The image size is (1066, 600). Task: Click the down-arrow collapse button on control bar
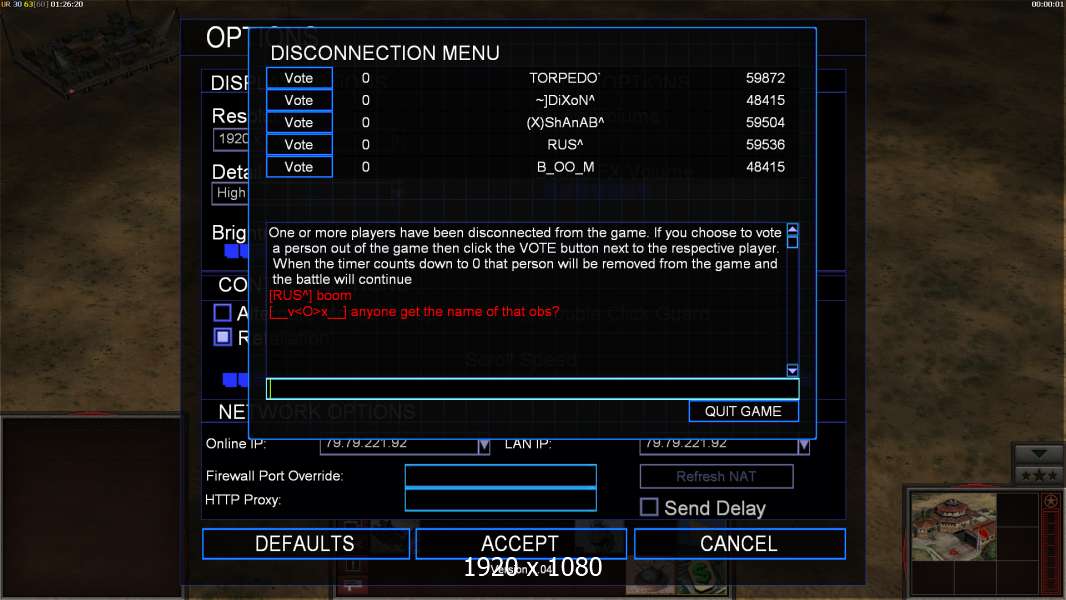[x=1039, y=454]
